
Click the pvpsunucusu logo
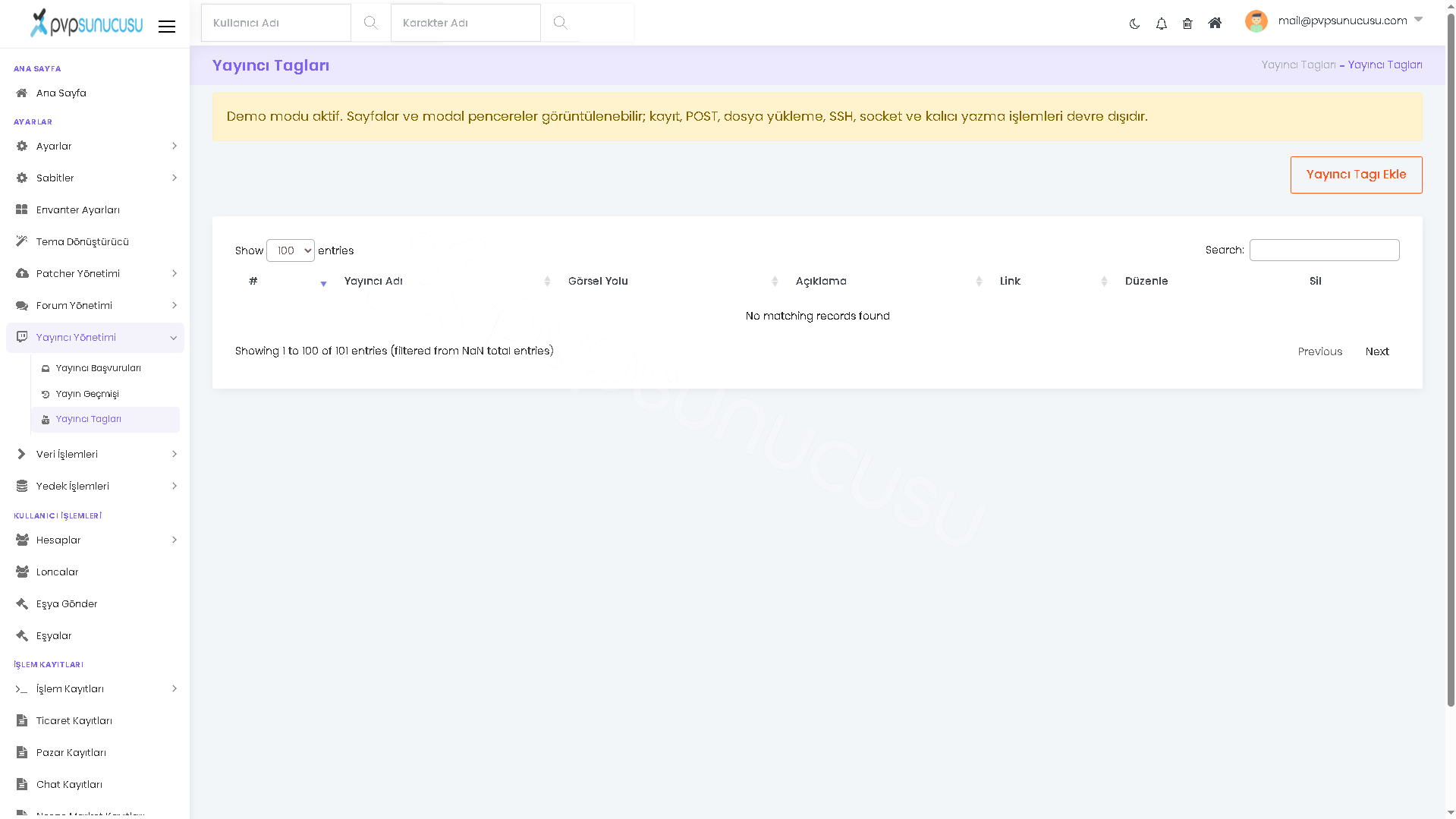(86, 23)
